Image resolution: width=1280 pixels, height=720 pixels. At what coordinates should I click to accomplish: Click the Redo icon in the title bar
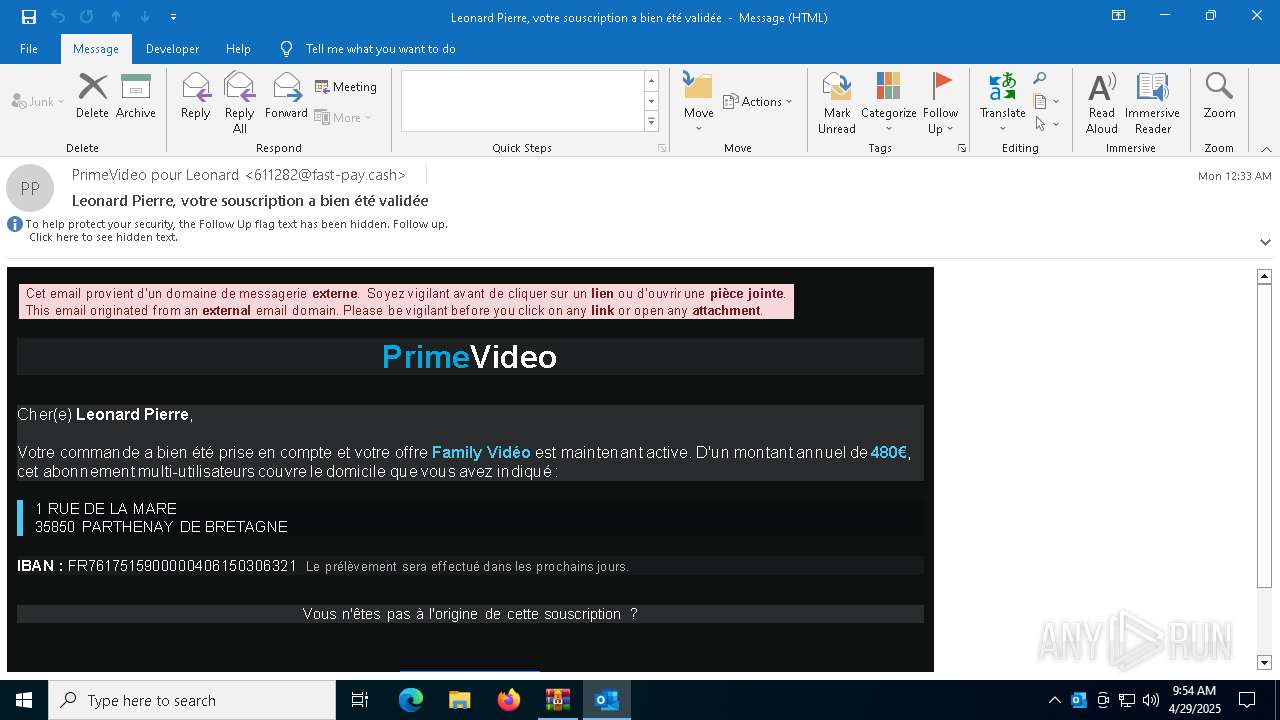click(87, 17)
